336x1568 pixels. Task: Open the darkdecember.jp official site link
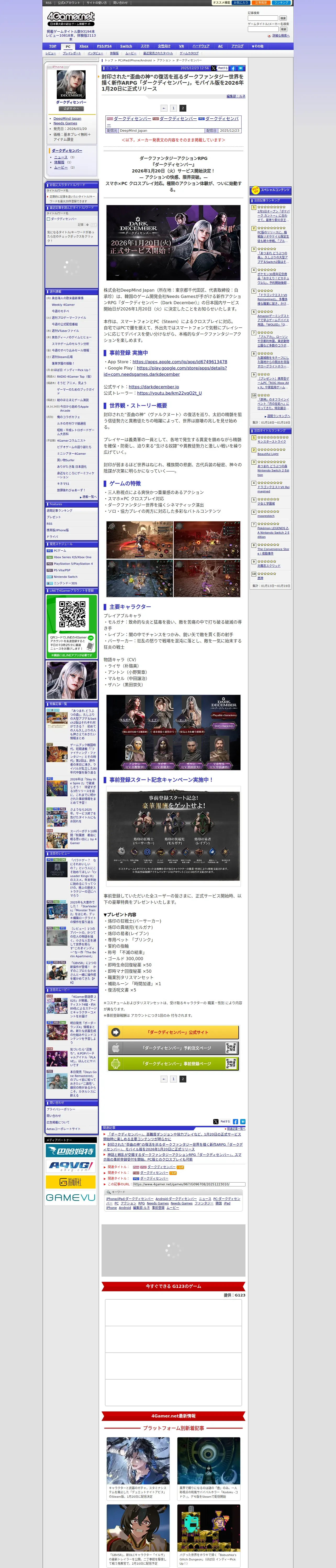[x=154, y=387]
